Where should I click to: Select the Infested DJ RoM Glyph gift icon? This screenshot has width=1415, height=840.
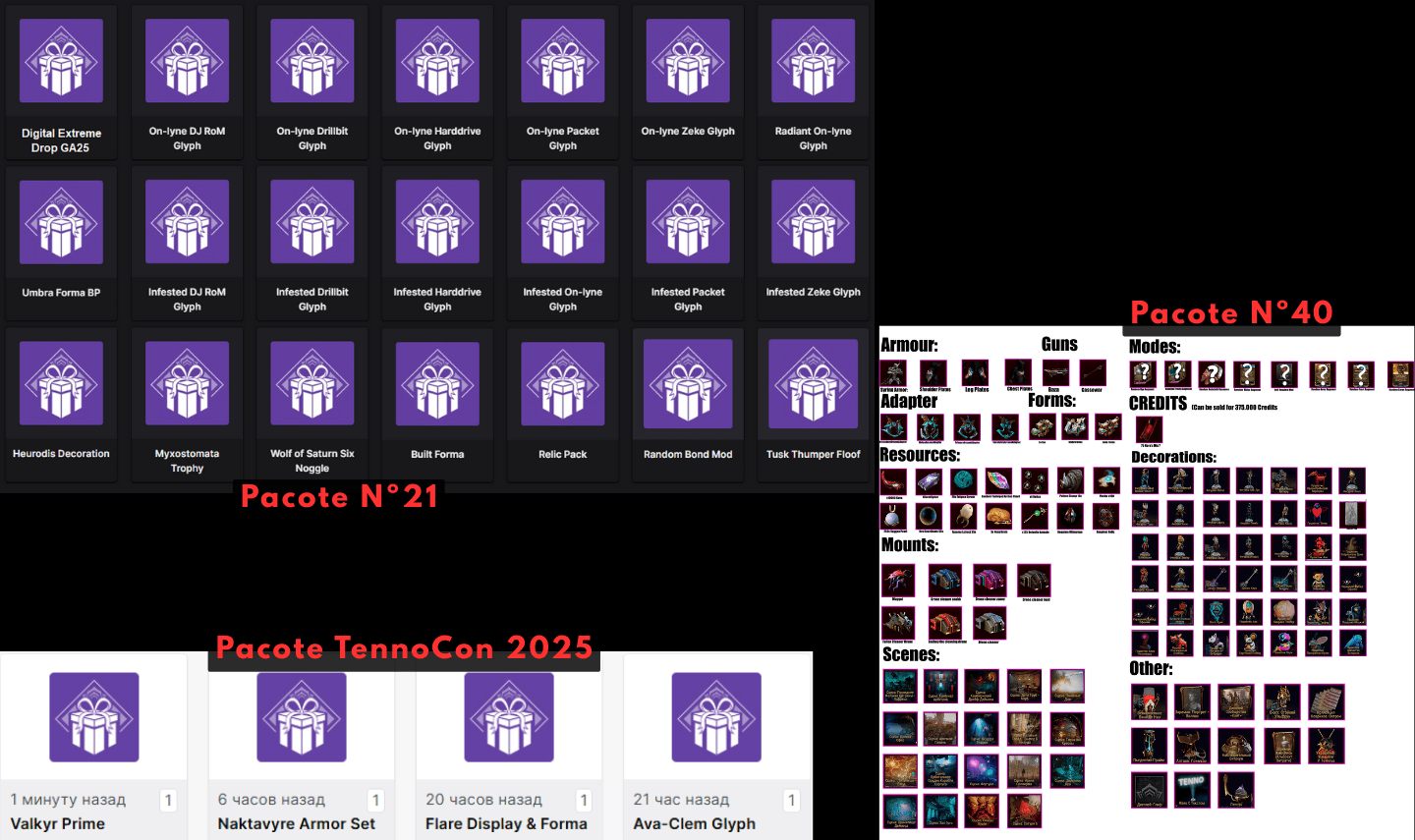pos(187,222)
